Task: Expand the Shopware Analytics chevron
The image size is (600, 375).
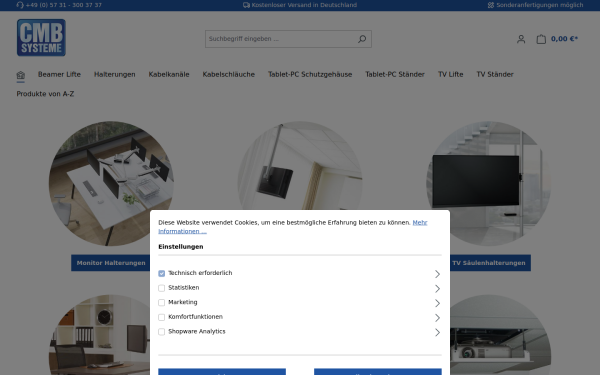Action: 437,332
